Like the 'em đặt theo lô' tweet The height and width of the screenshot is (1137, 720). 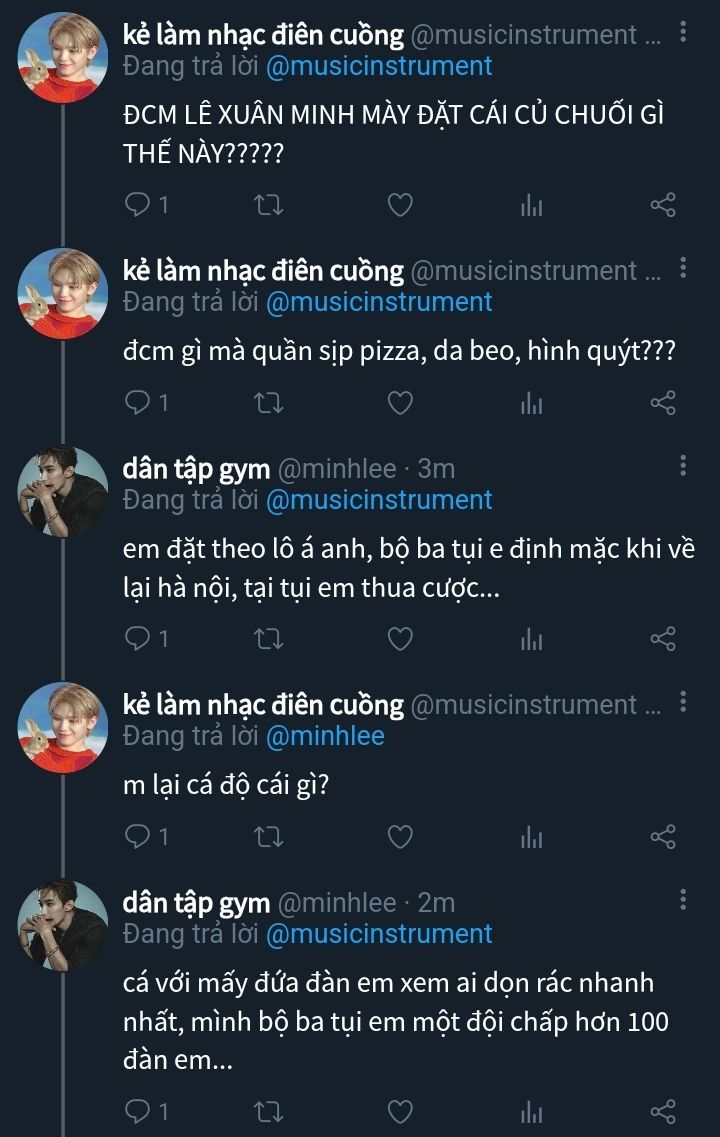coord(400,639)
